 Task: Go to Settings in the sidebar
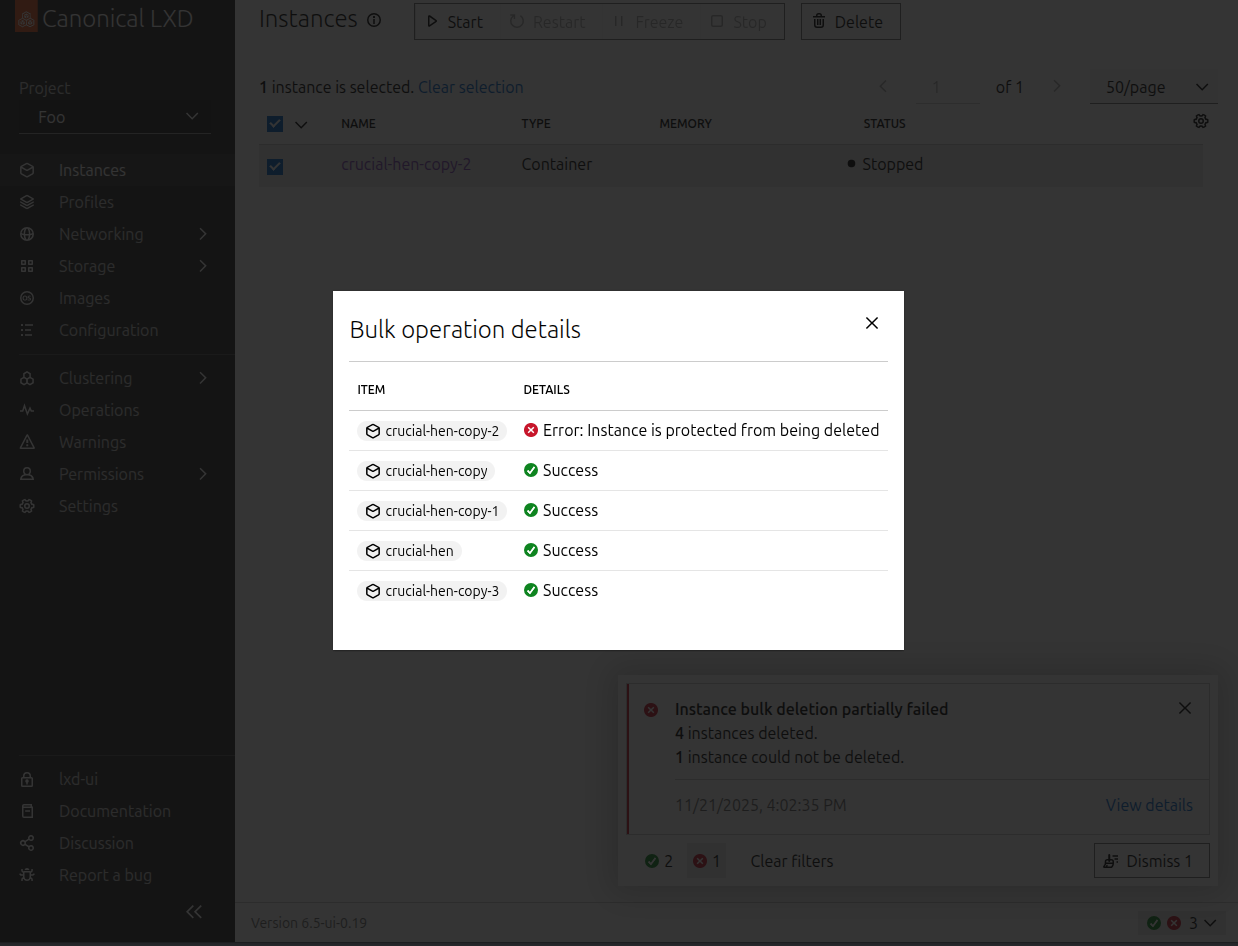pos(88,506)
